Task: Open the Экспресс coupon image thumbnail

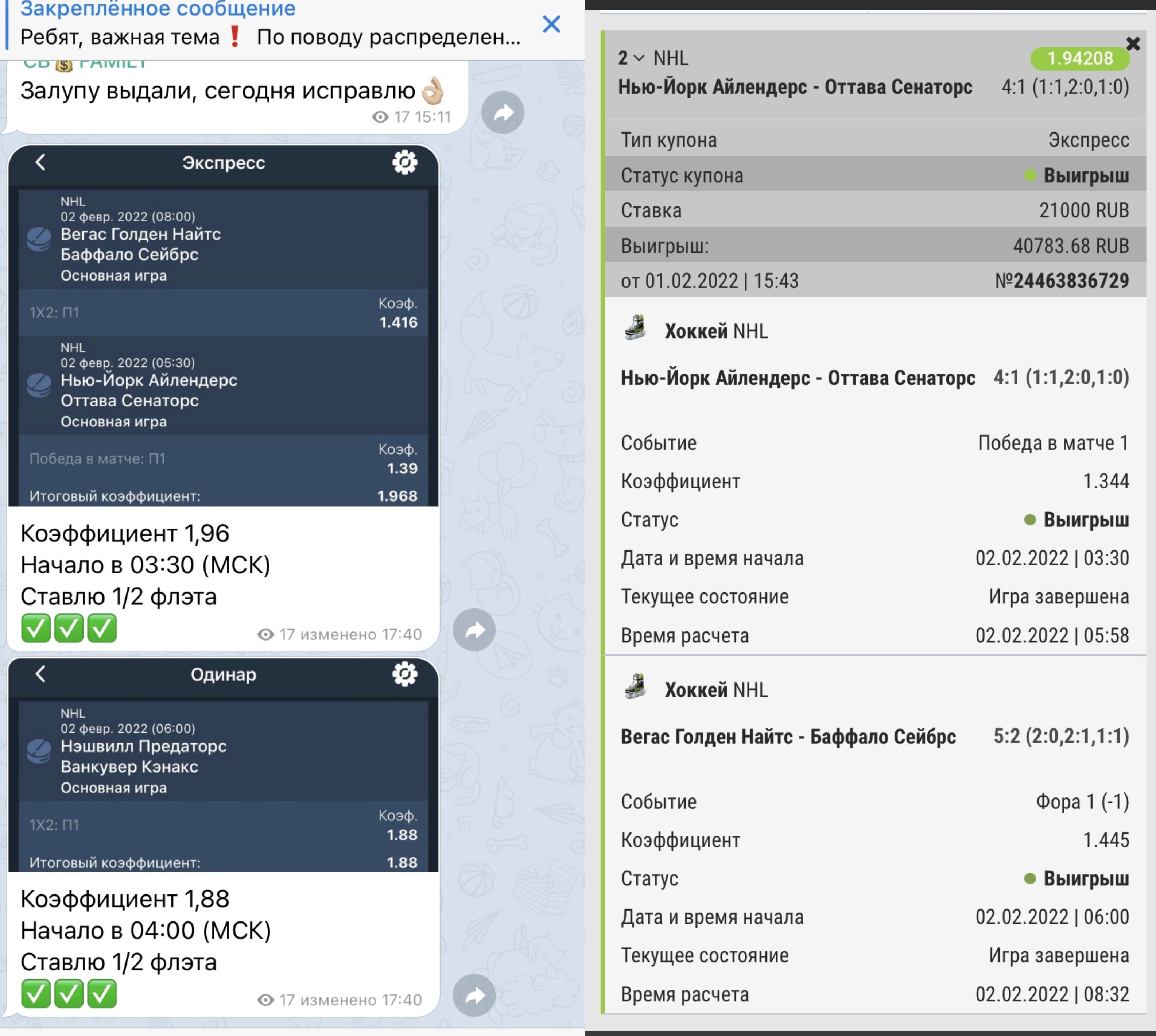Action: click(224, 326)
